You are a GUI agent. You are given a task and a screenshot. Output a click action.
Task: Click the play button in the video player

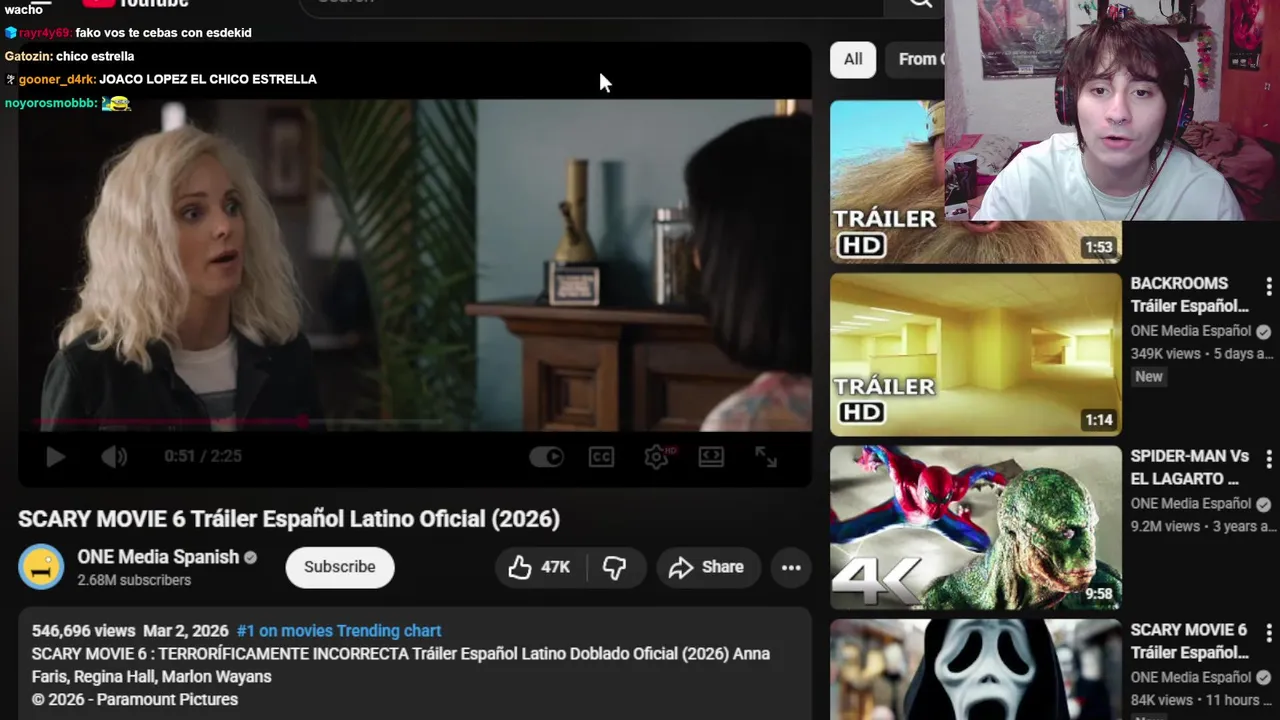tap(56, 457)
